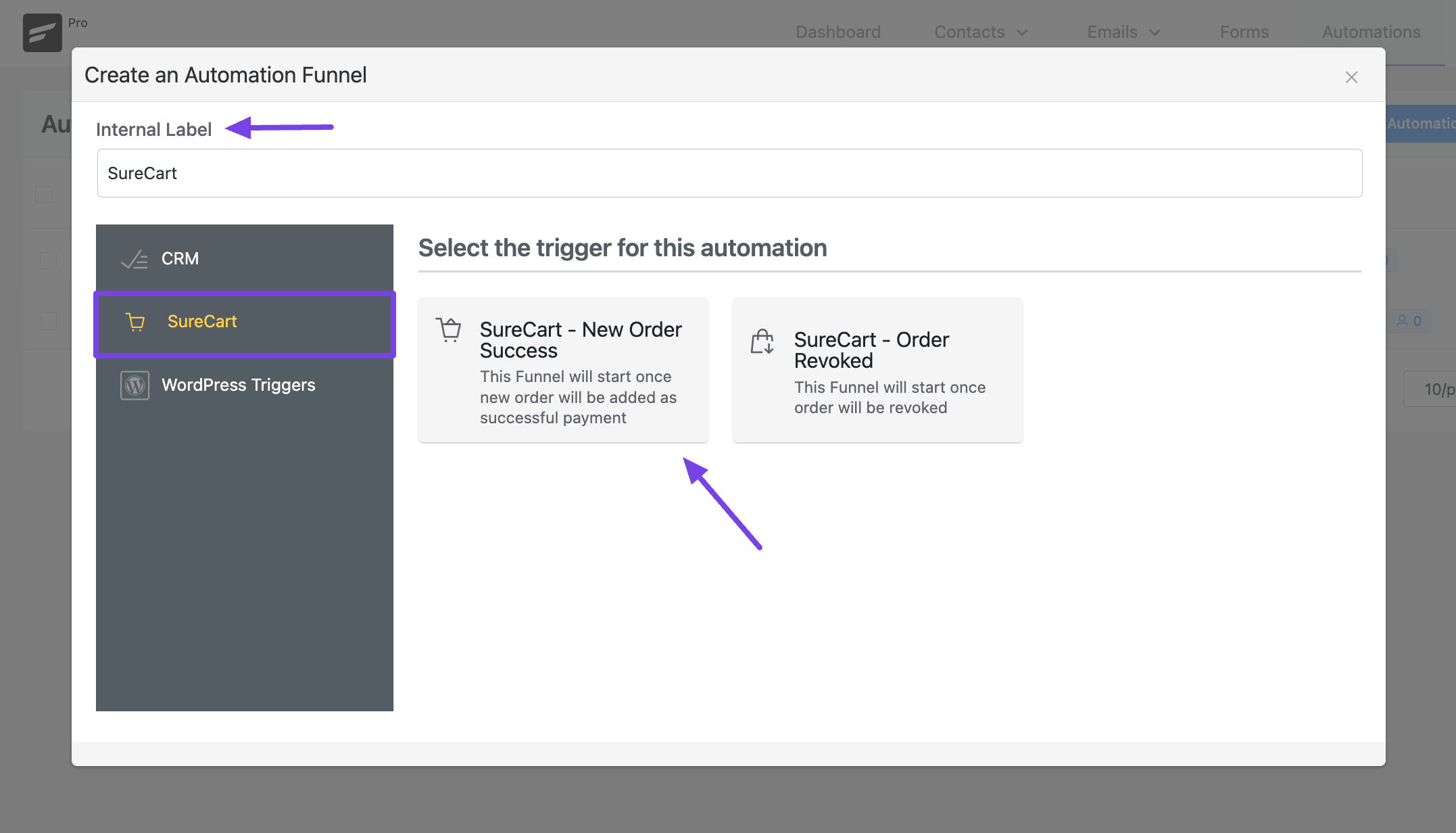Open the Automations menu item
Viewport: 1456px width, 833px height.
1371,32
